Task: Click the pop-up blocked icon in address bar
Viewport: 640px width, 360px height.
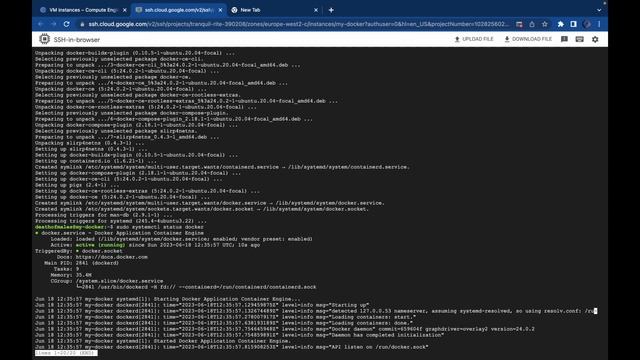Action: 519,24
